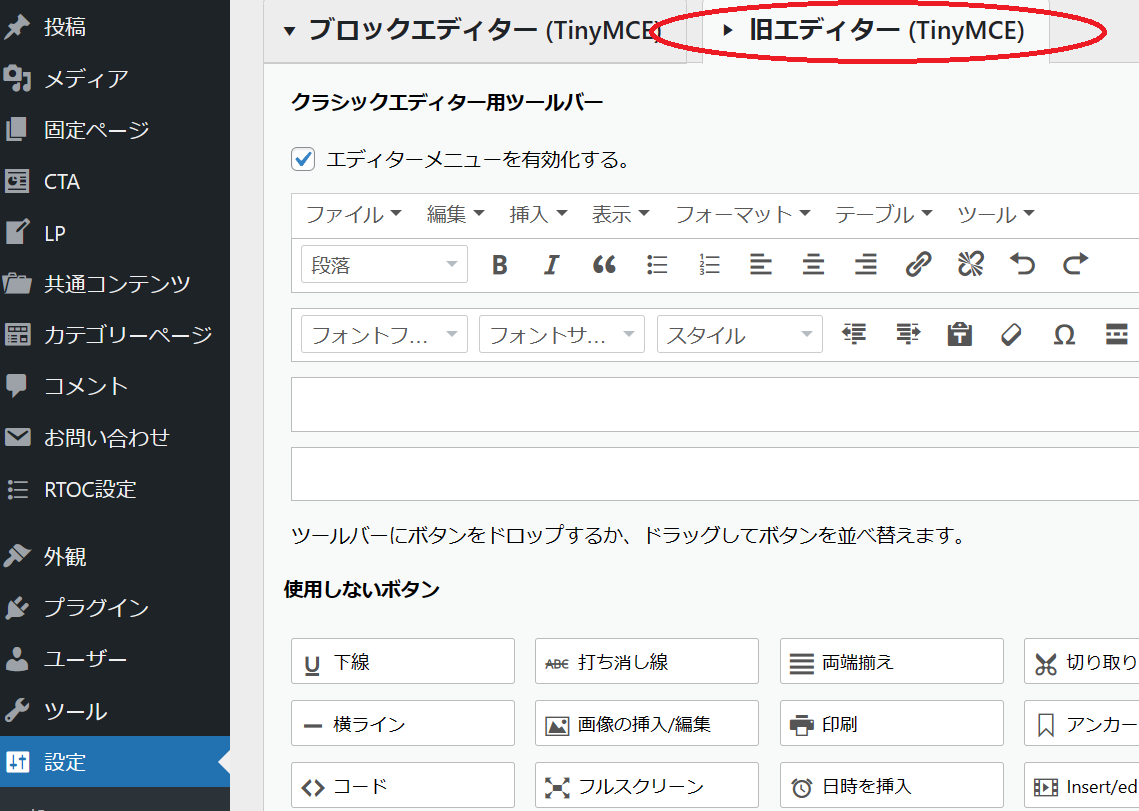
Task: Open the 段落 format dropdown
Action: coord(384,265)
